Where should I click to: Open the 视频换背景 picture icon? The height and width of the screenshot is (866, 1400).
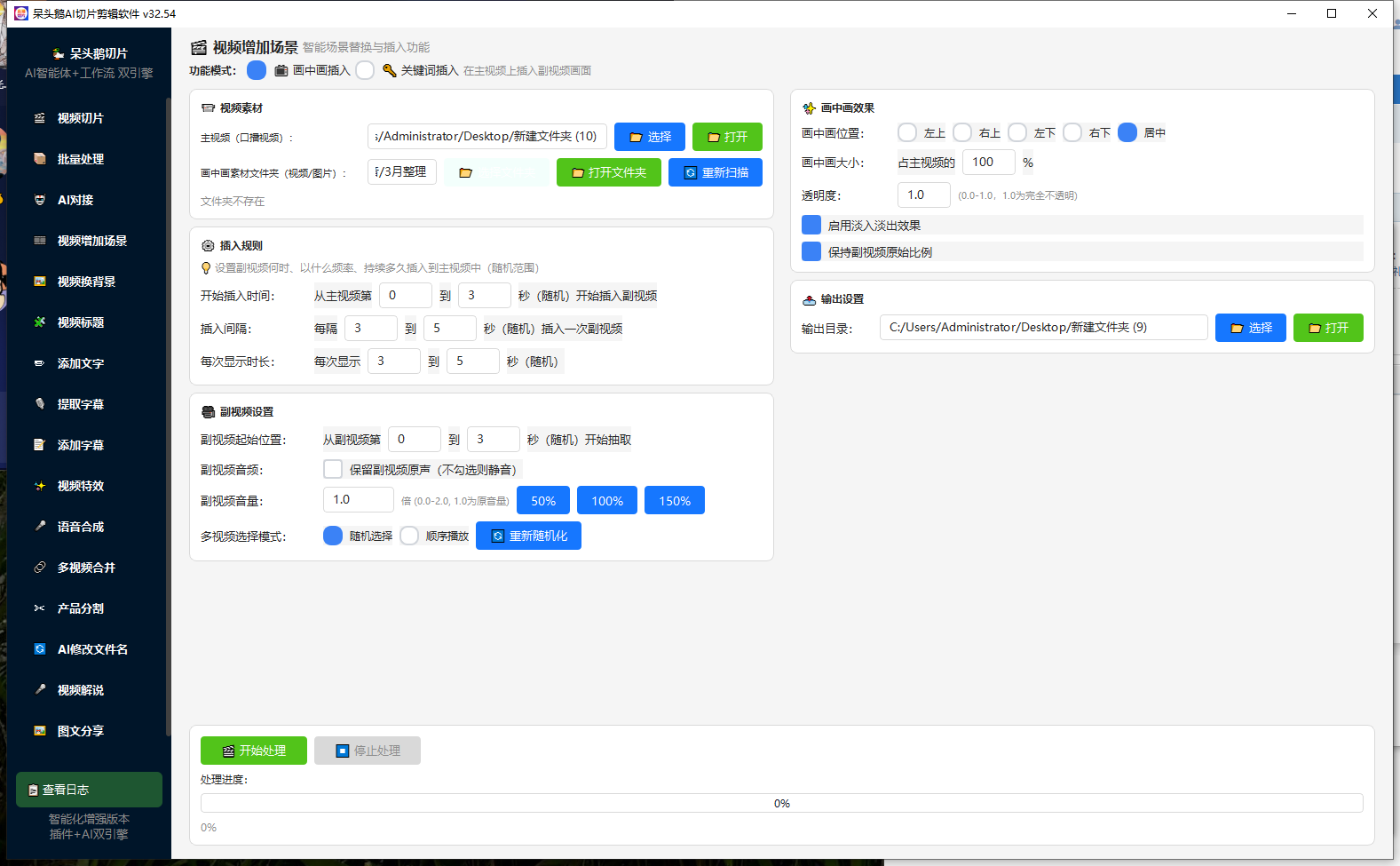pos(39,282)
